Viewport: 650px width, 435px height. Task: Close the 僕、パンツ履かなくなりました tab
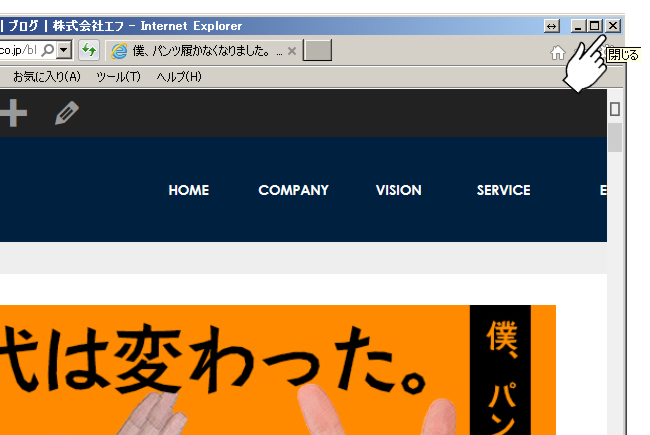coord(292,51)
